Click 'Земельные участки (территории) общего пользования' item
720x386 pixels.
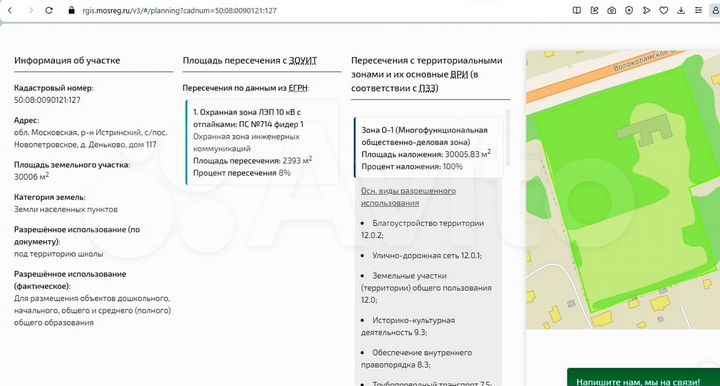426,288
